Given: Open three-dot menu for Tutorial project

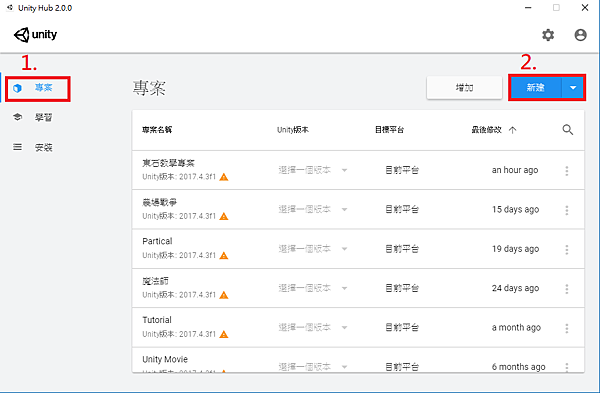Looking at the screenshot, I should pyautogui.click(x=567, y=328).
